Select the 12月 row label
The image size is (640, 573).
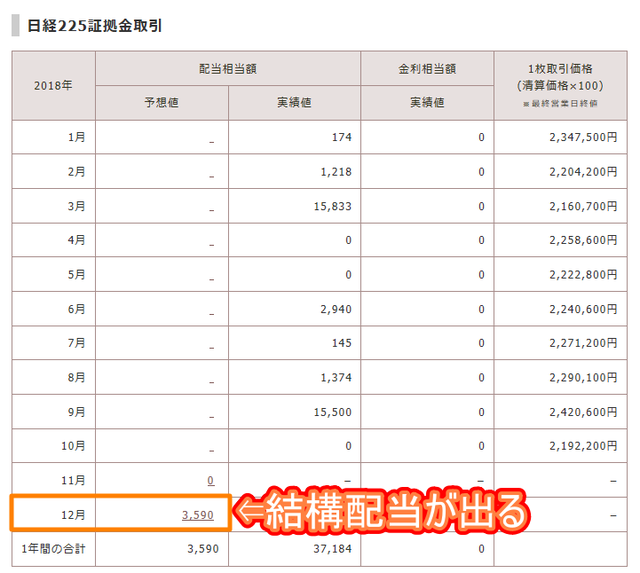73,515
